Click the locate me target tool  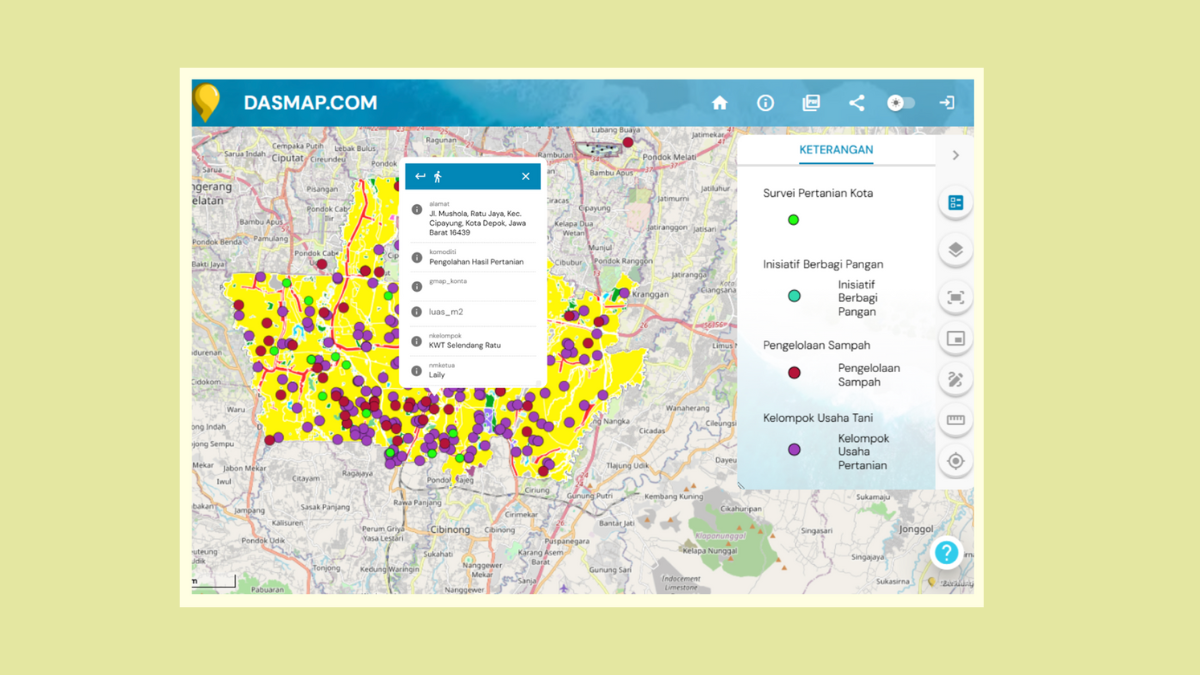tap(955, 461)
